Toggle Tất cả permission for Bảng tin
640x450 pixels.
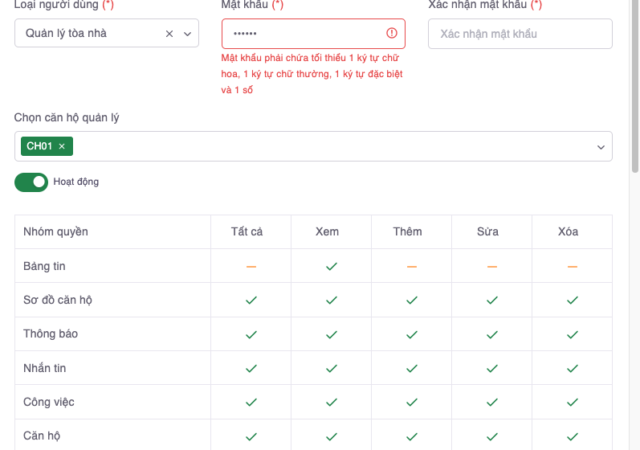[251, 266]
